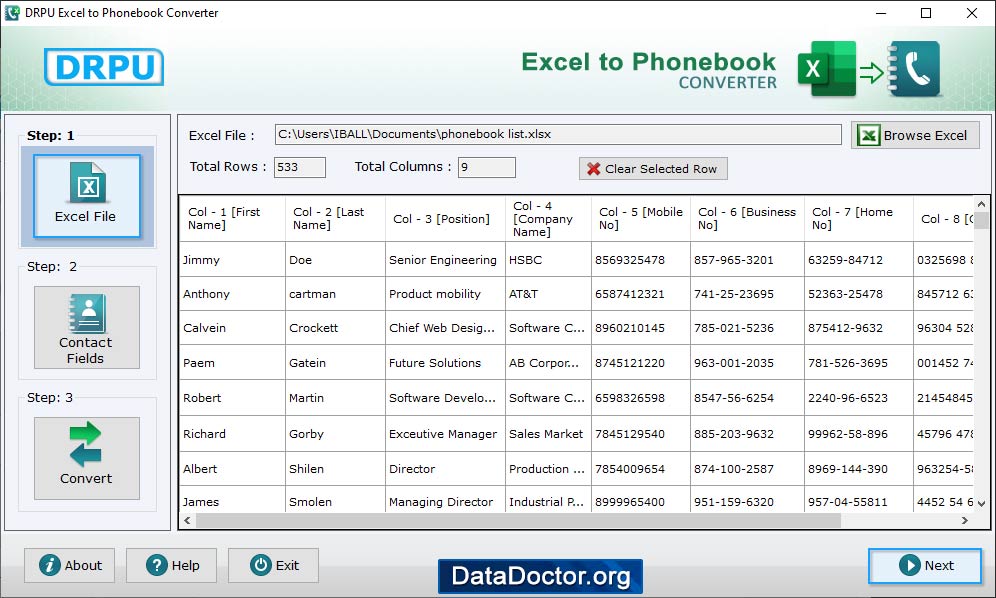
Task: Click the Total Rows field showing 533
Action: 300,167
